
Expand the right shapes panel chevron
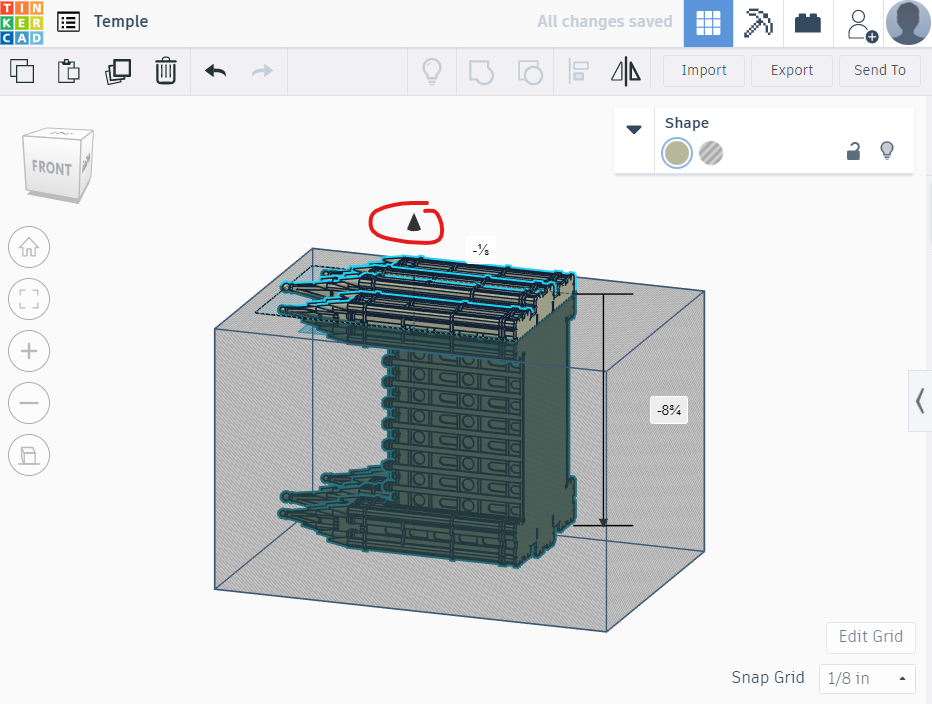(x=920, y=400)
